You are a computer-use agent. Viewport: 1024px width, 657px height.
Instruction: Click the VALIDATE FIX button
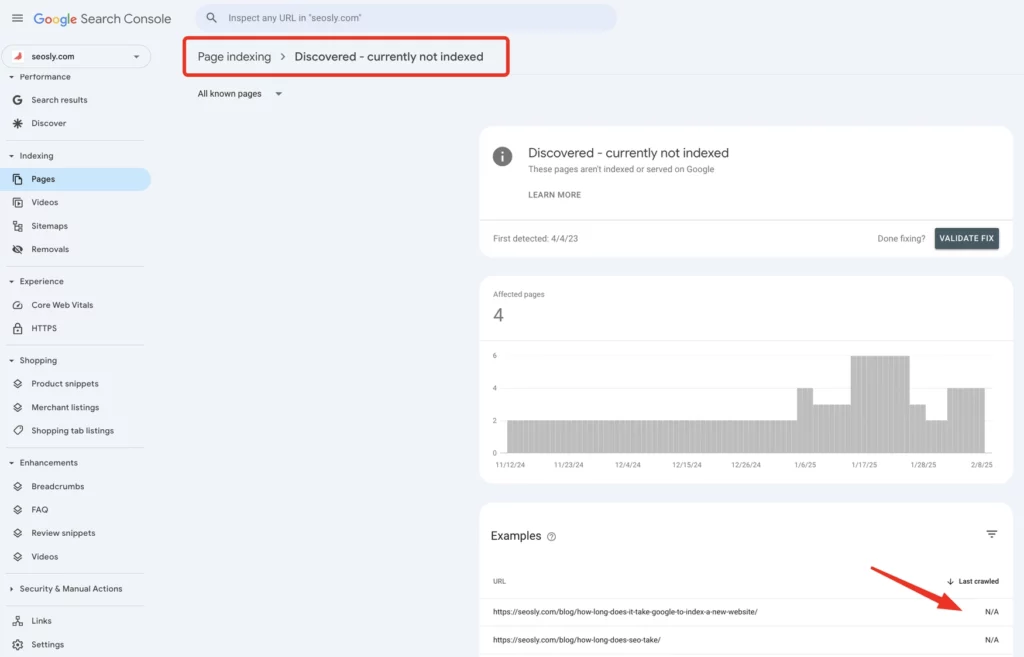pyautogui.click(x=966, y=238)
